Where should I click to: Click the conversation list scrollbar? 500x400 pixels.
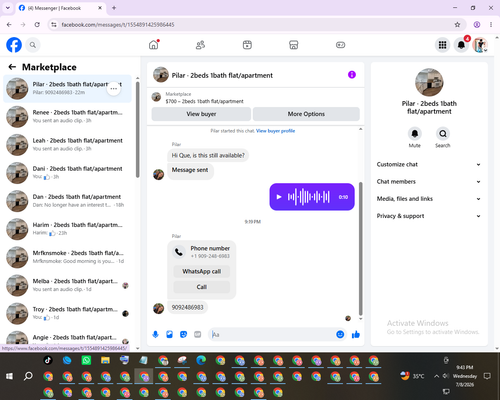(137, 130)
